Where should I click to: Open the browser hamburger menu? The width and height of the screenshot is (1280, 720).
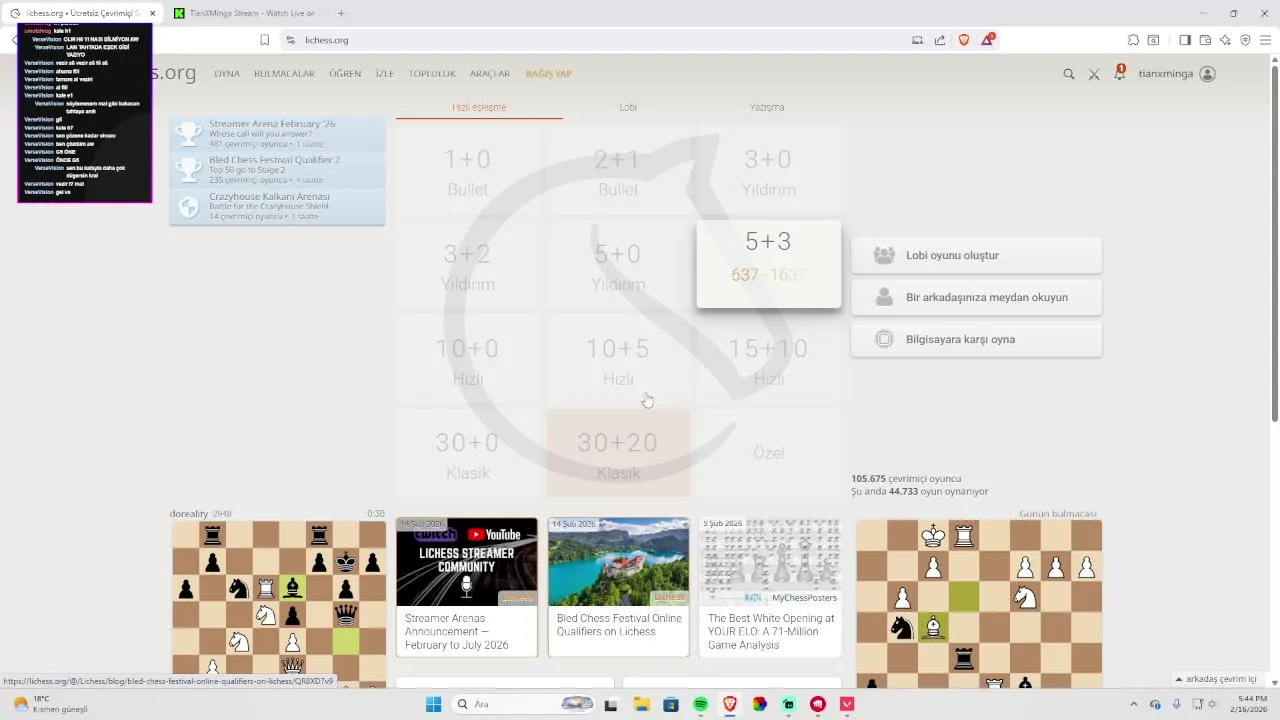[x=1266, y=40]
